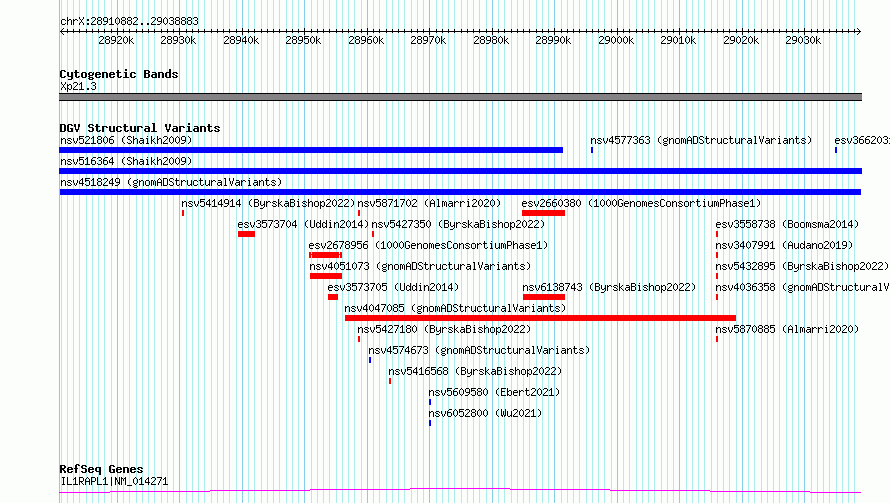Click esv3573705 (Uddin2014) label
890x503 pixels.
tap(393, 287)
